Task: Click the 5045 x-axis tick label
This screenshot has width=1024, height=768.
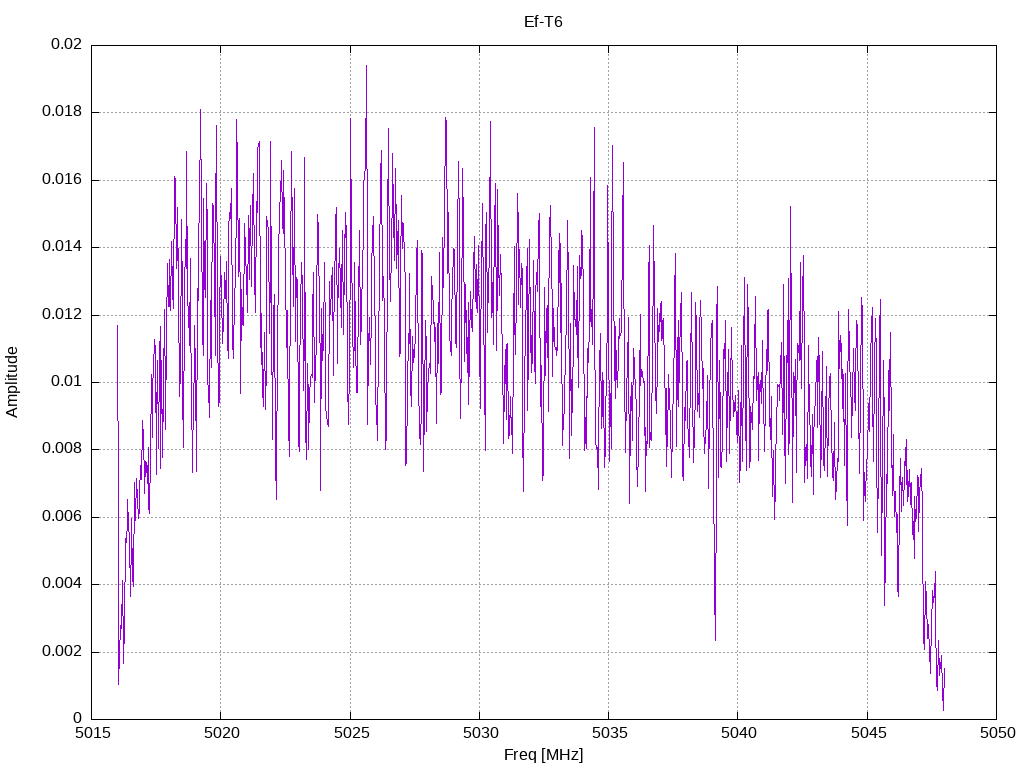Action: tap(868, 733)
